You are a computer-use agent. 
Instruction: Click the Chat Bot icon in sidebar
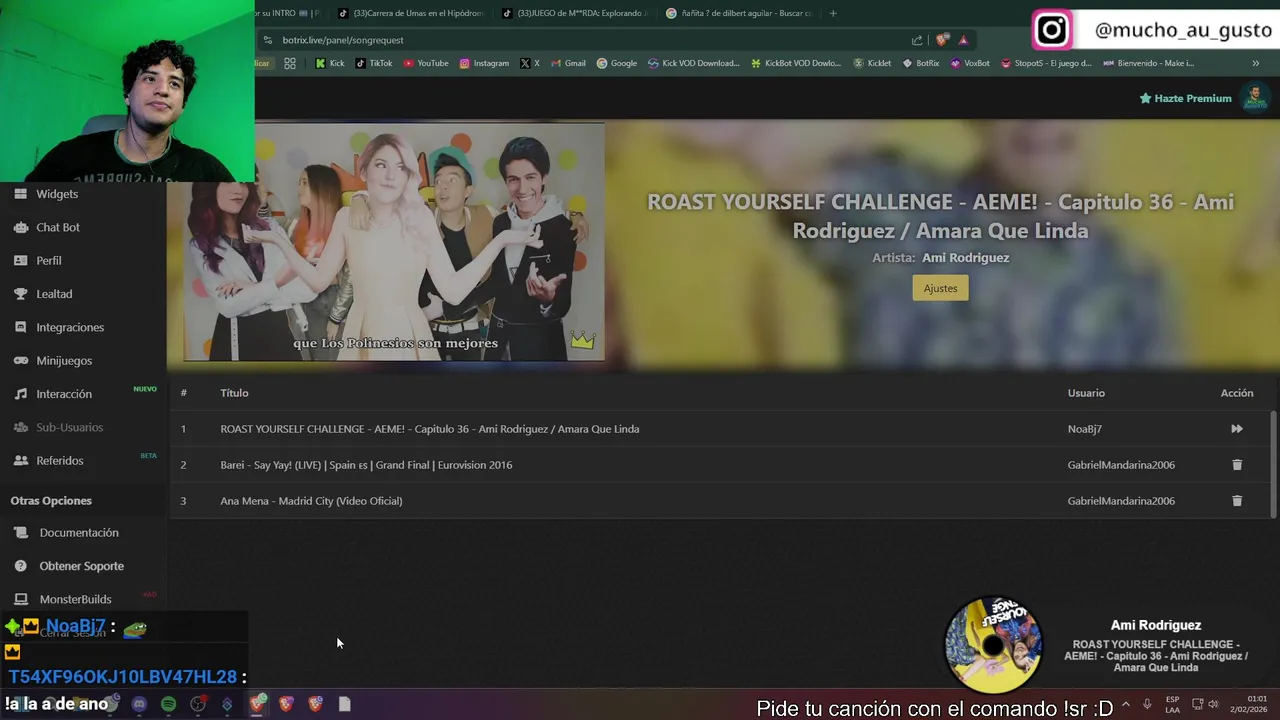point(20,227)
